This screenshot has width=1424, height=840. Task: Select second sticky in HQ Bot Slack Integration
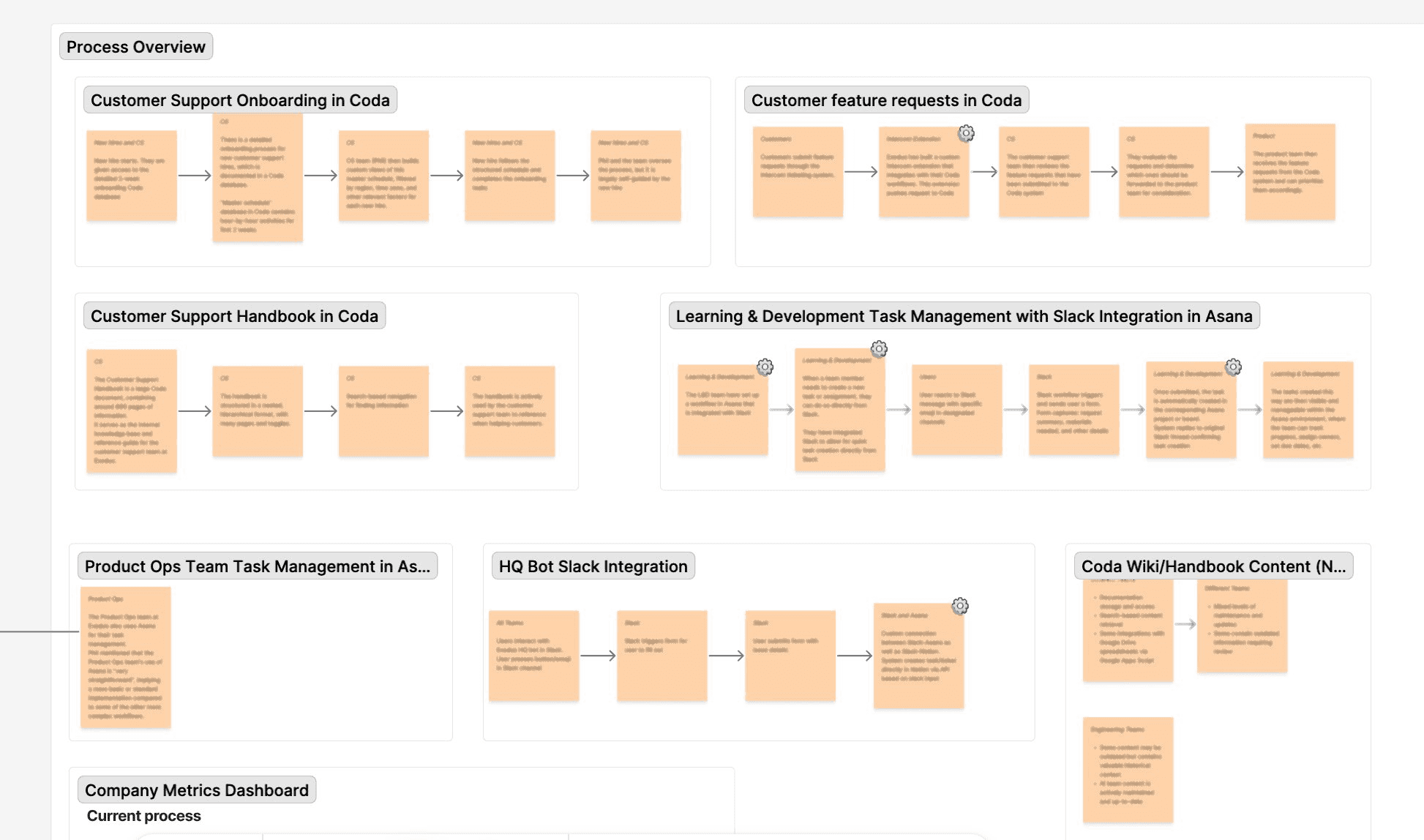[662, 656]
